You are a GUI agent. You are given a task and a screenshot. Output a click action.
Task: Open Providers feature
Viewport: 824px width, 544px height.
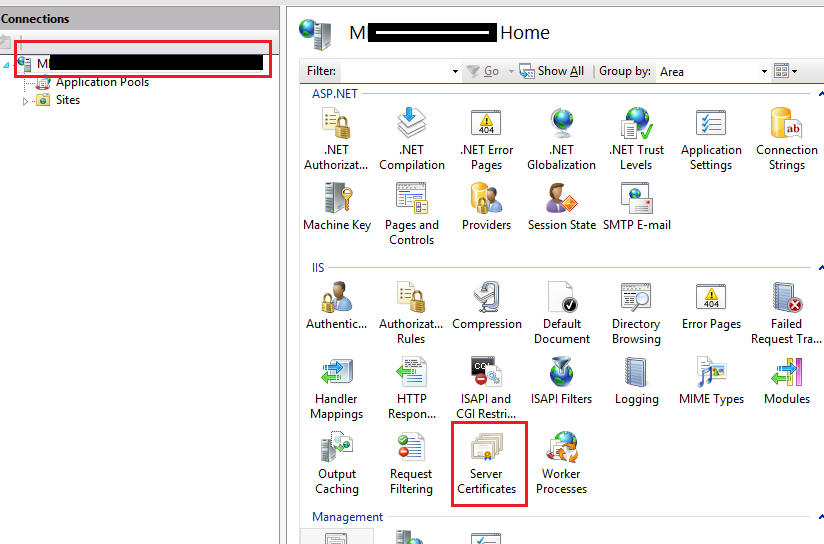(x=487, y=207)
